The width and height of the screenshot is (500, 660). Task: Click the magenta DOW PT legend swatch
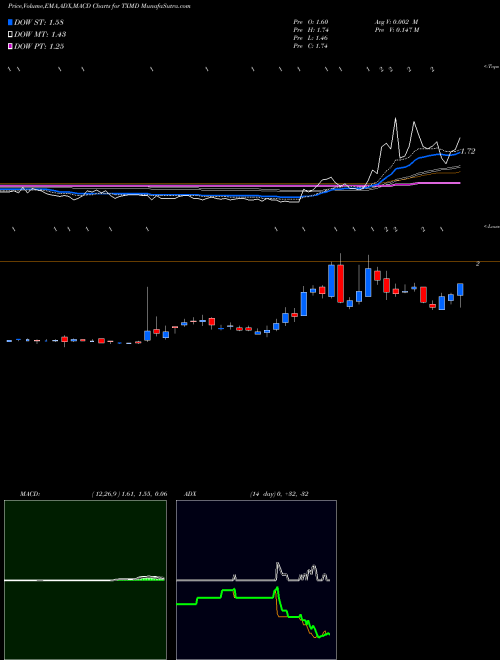11,46
